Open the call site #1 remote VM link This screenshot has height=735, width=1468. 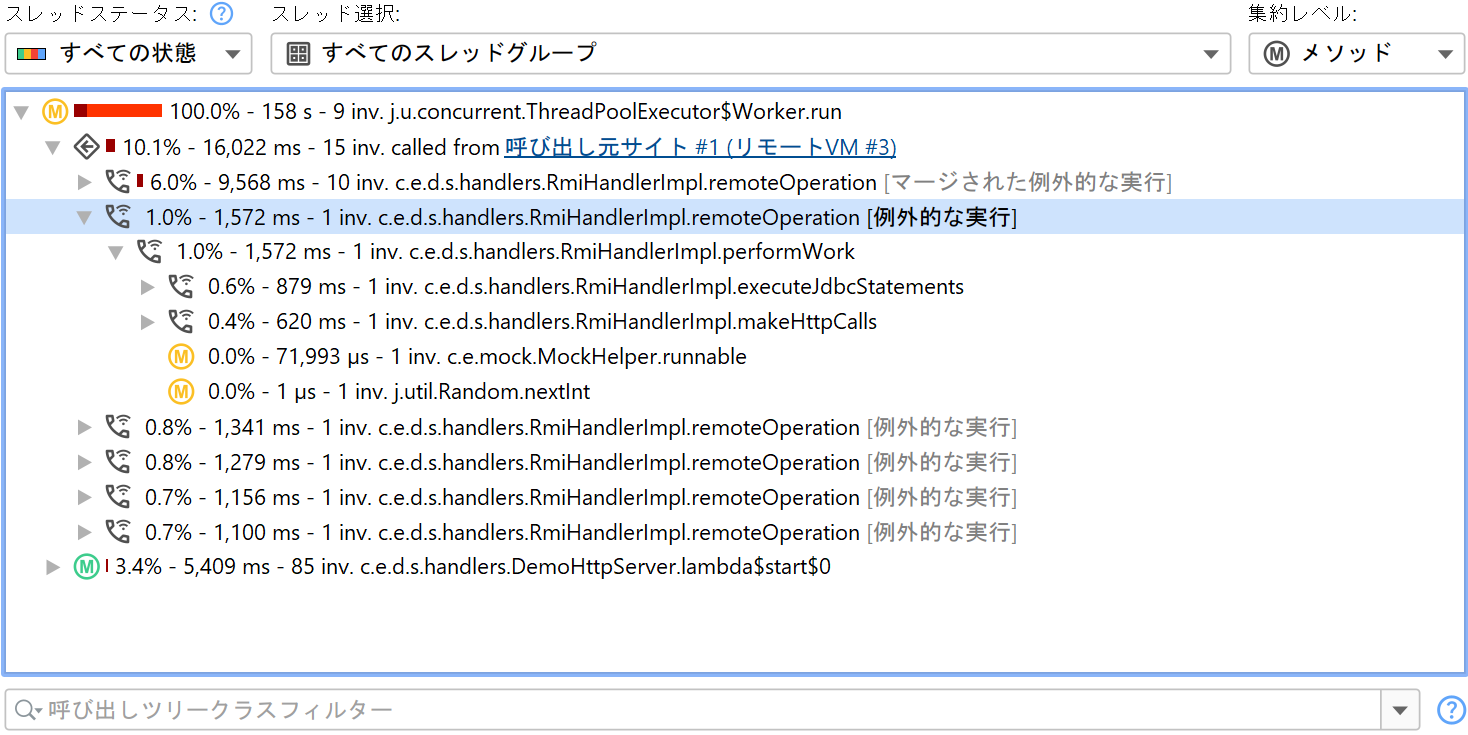pyautogui.click(x=700, y=147)
